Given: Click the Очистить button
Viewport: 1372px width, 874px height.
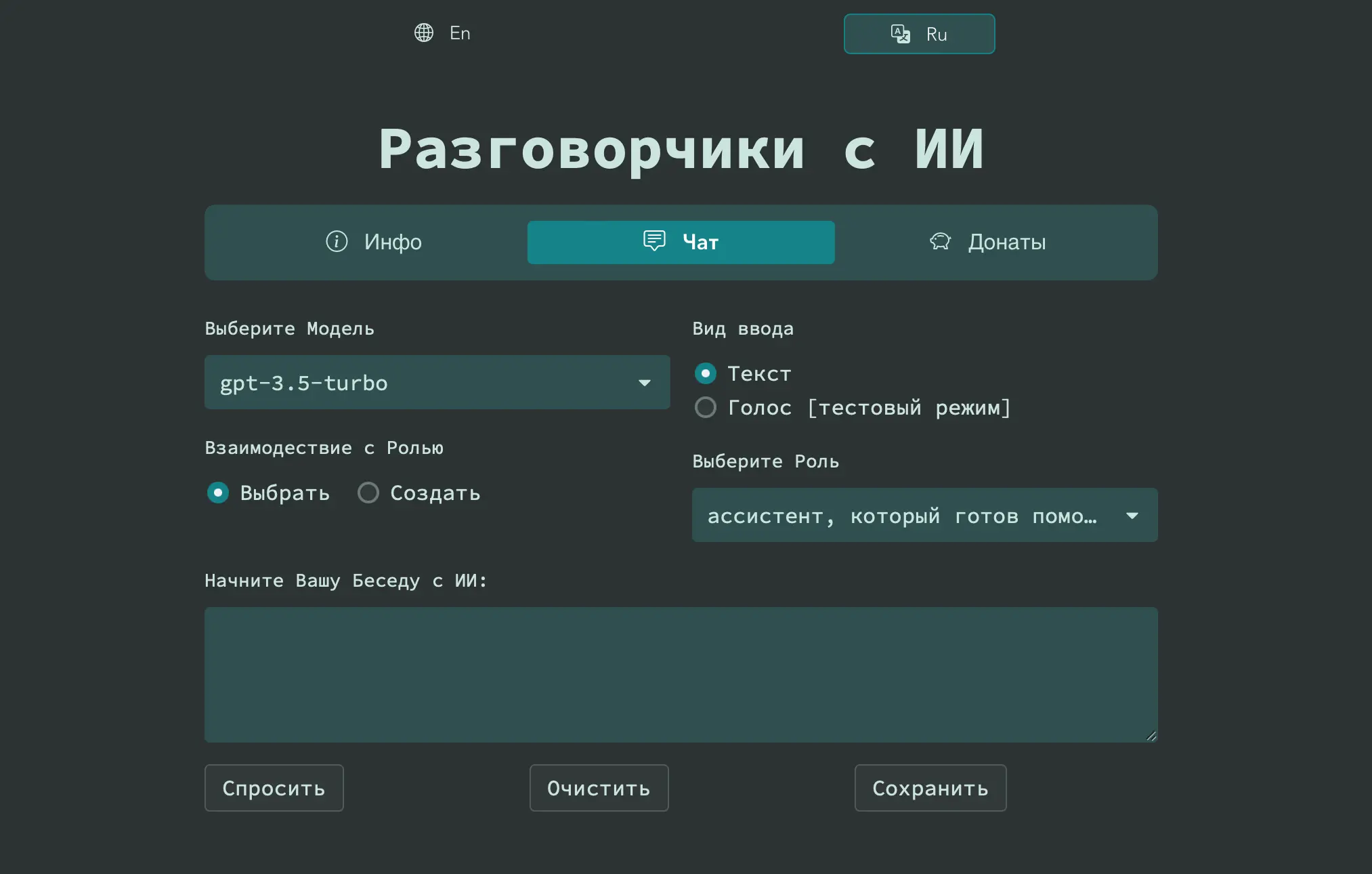Looking at the screenshot, I should pos(599,788).
